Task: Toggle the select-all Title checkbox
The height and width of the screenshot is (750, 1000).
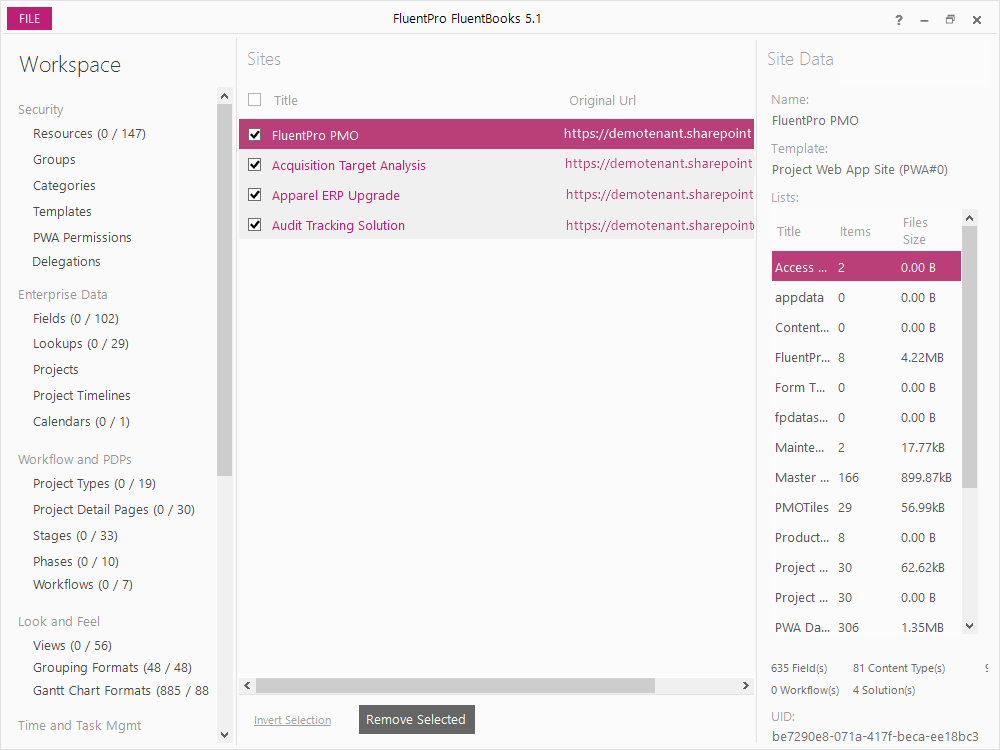Action: point(254,99)
